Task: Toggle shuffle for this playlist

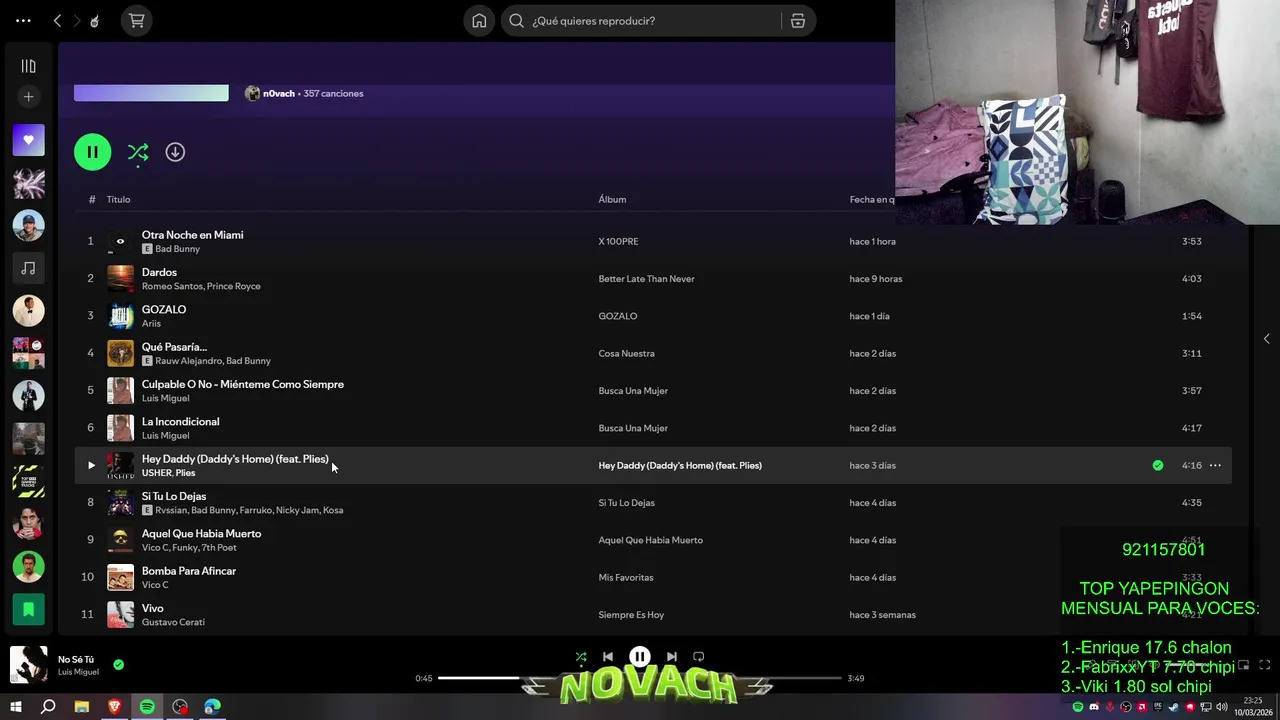Action: 138,152
